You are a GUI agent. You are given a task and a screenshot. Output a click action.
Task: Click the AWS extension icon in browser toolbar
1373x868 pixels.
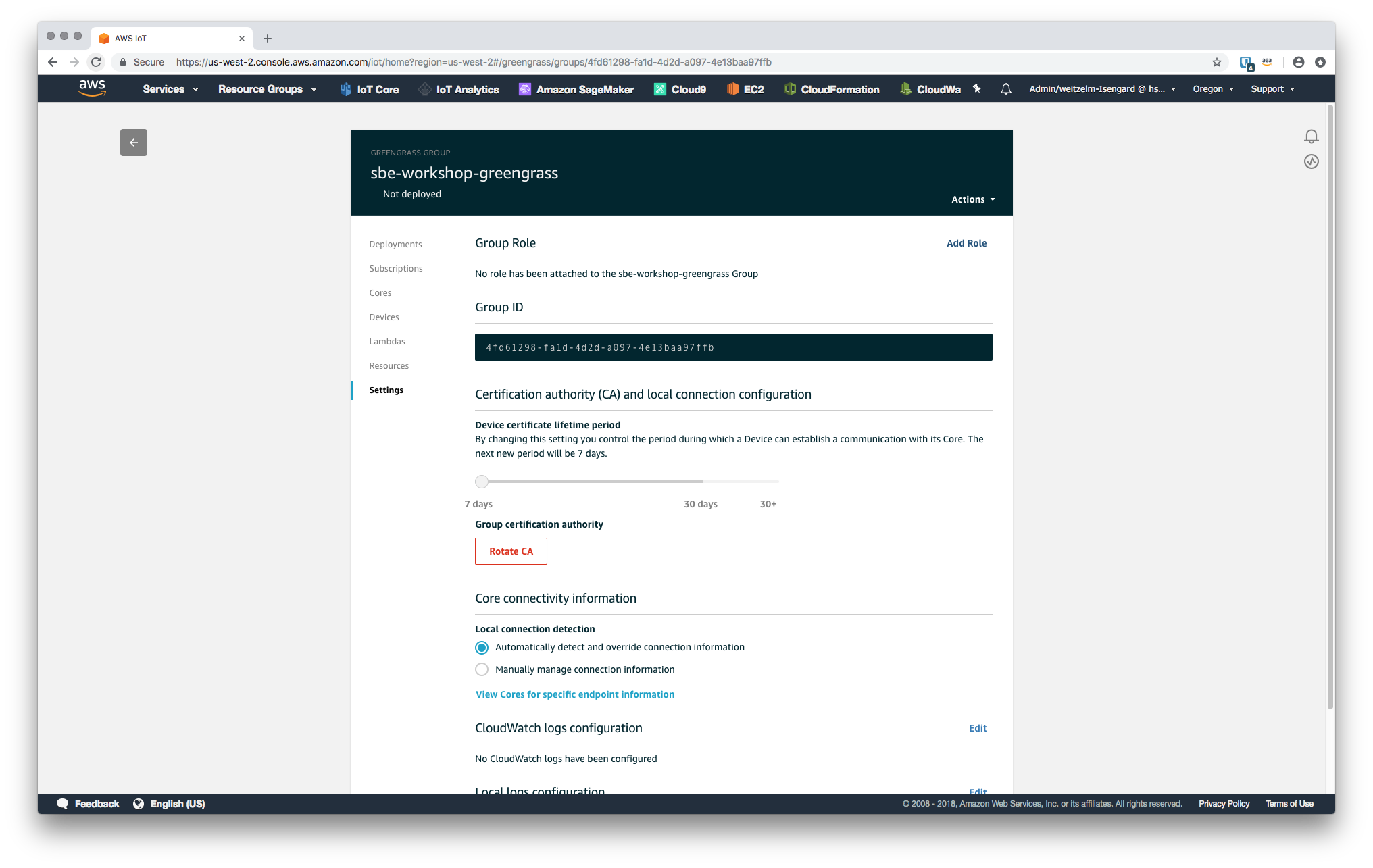pyautogui.click(x=1267, y=62)
